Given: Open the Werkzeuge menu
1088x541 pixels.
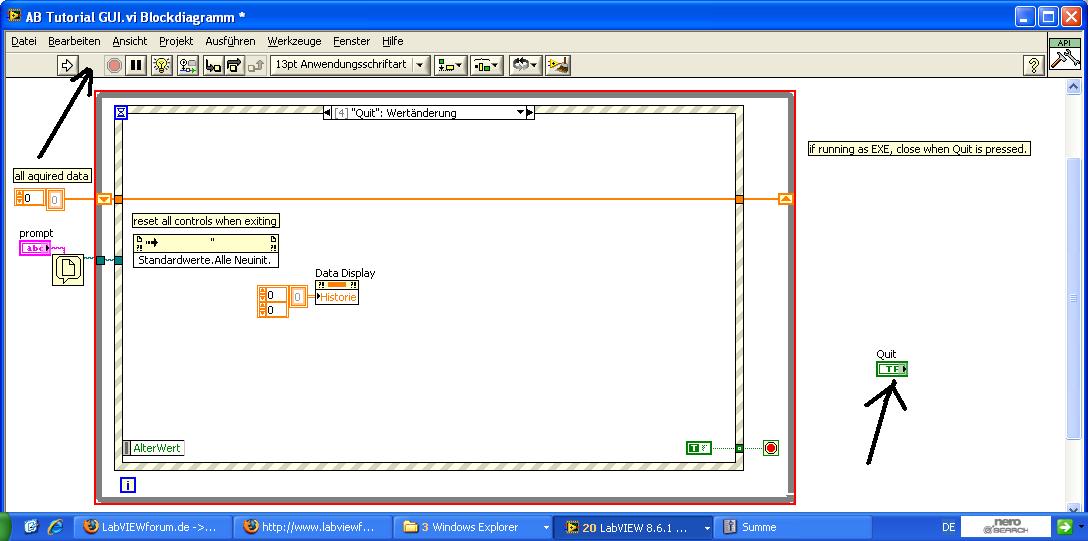Looking at the screenshot, I should (294, 41).
